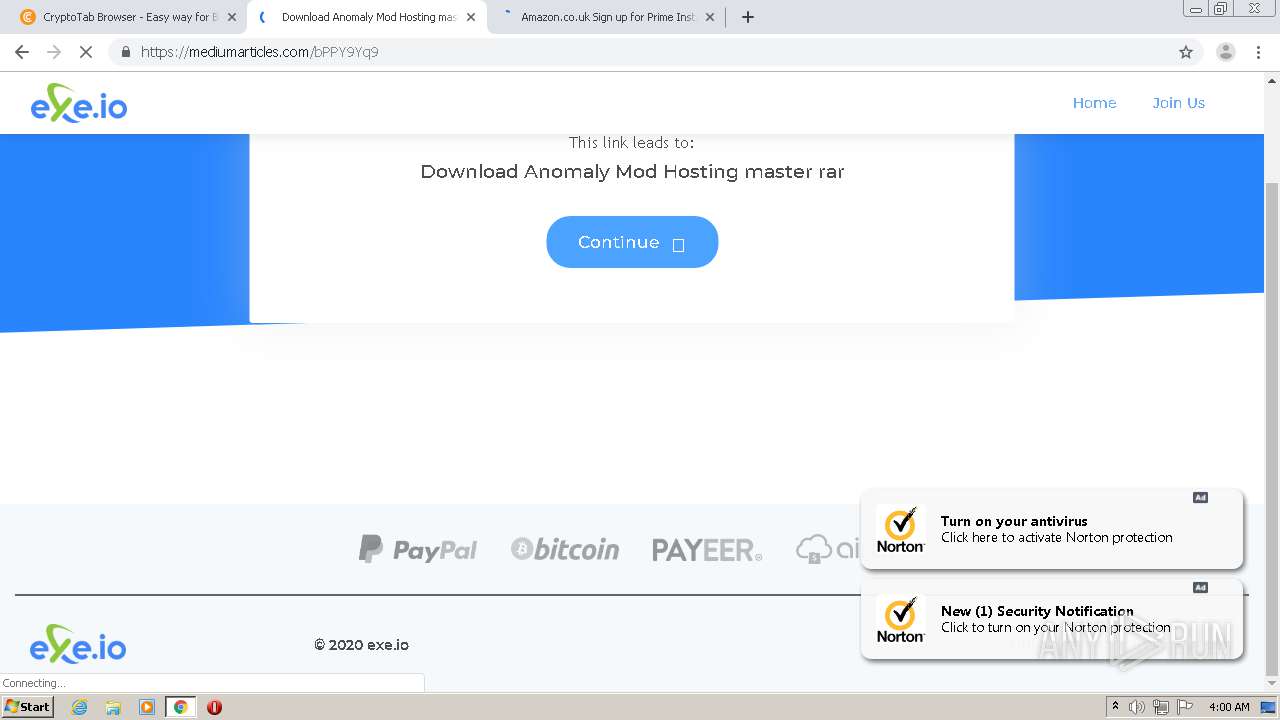
Task: Click Norton logo in 'Security Notification' popup
Action: pyautogui.click(x=900, y=620)
